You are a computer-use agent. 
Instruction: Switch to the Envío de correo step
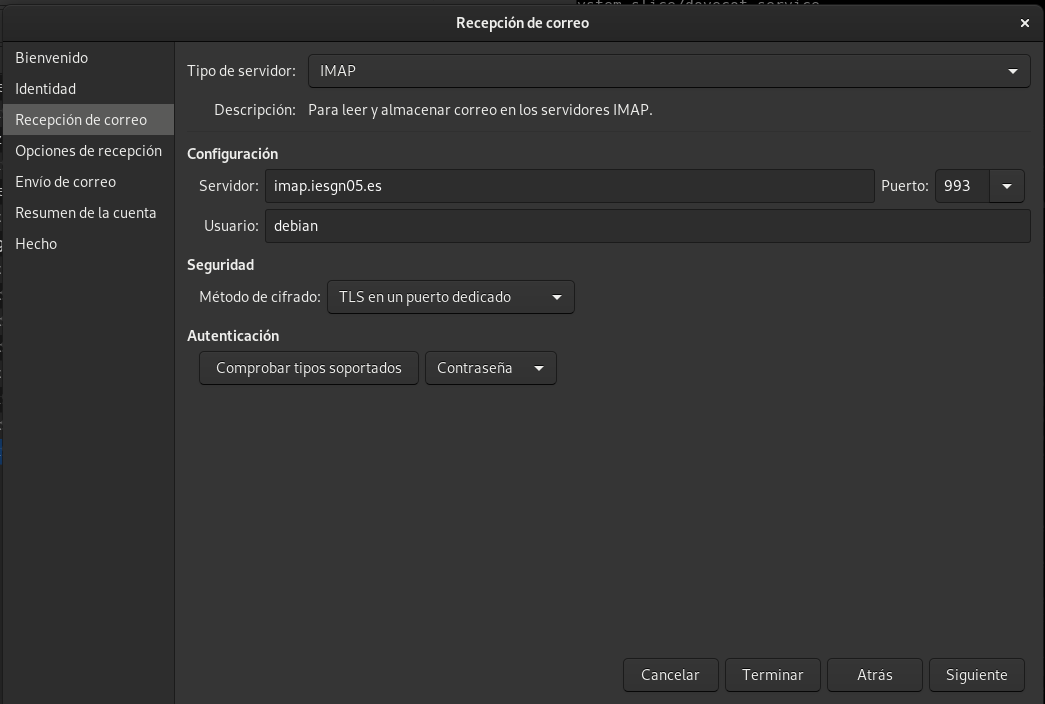66,182
